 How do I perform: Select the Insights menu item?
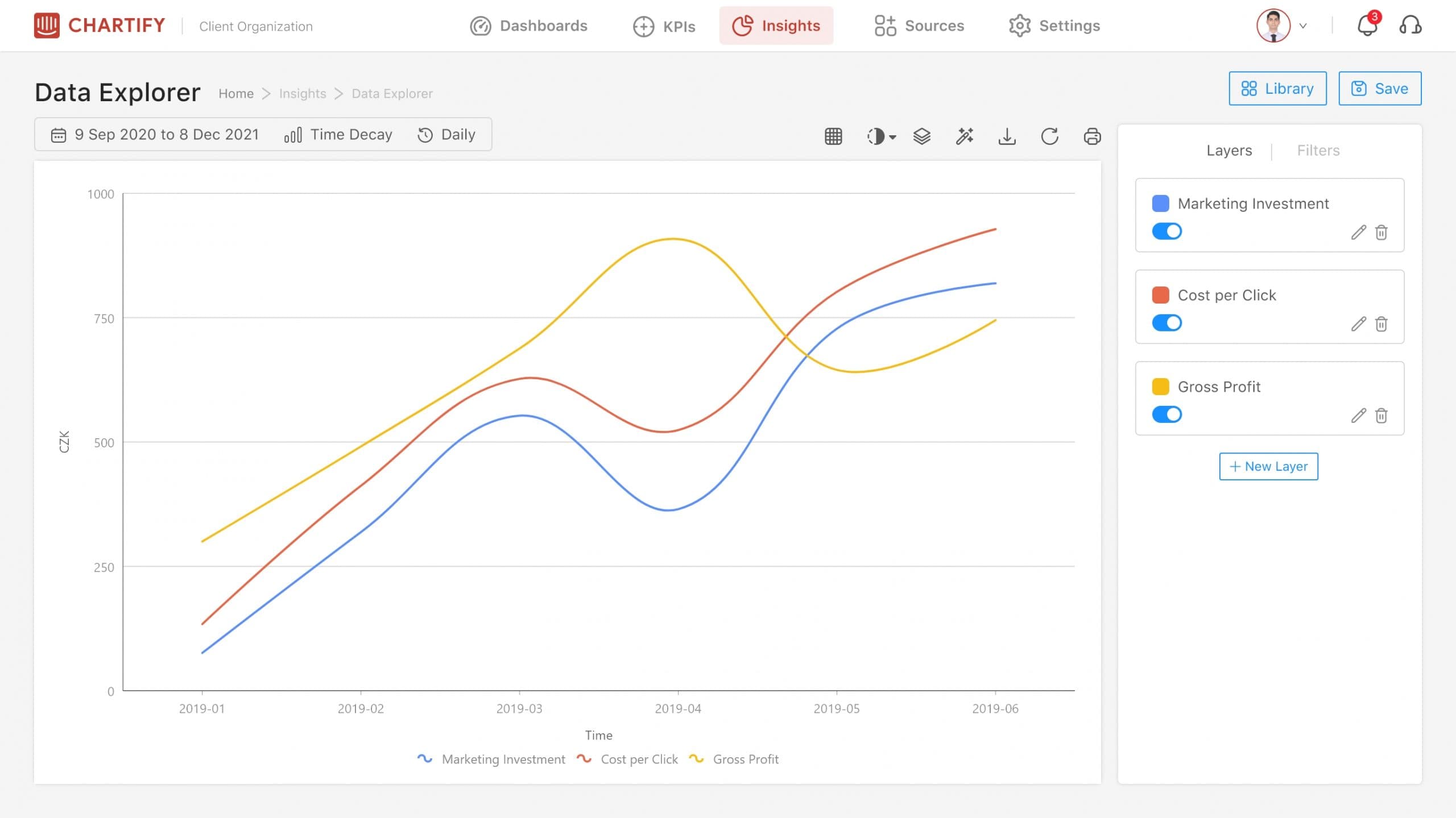click(776, 26)
